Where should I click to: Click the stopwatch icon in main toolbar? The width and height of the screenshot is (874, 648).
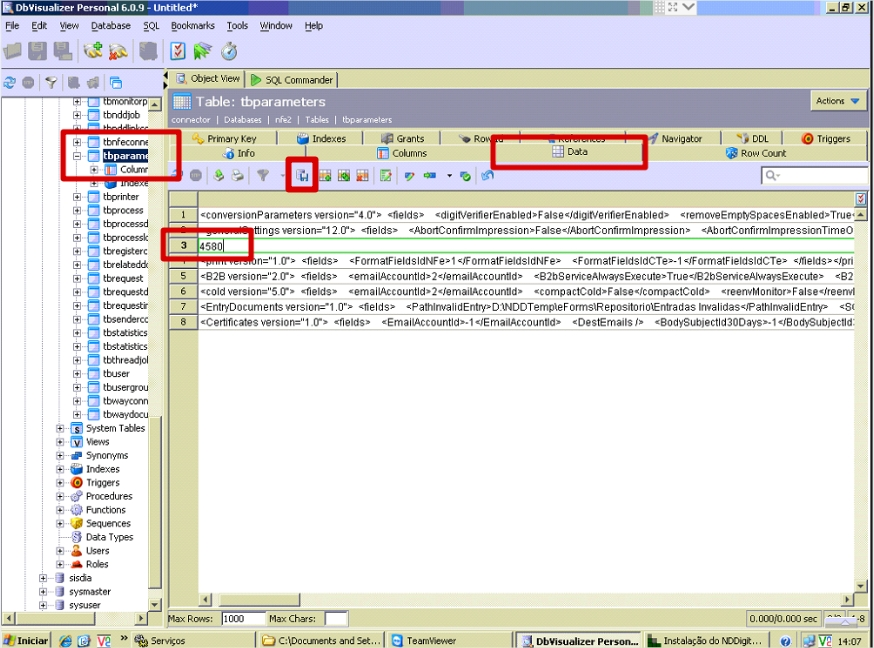229,50
